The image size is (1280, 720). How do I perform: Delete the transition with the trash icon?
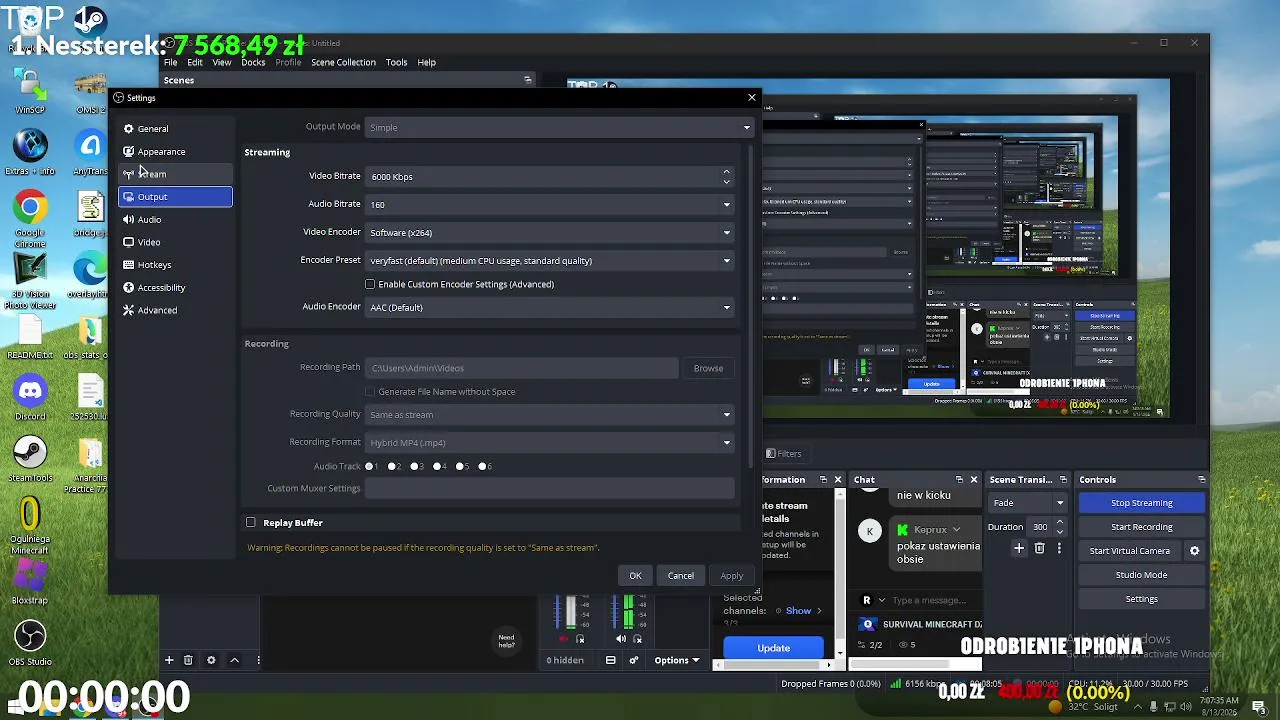coord(1040,548)
